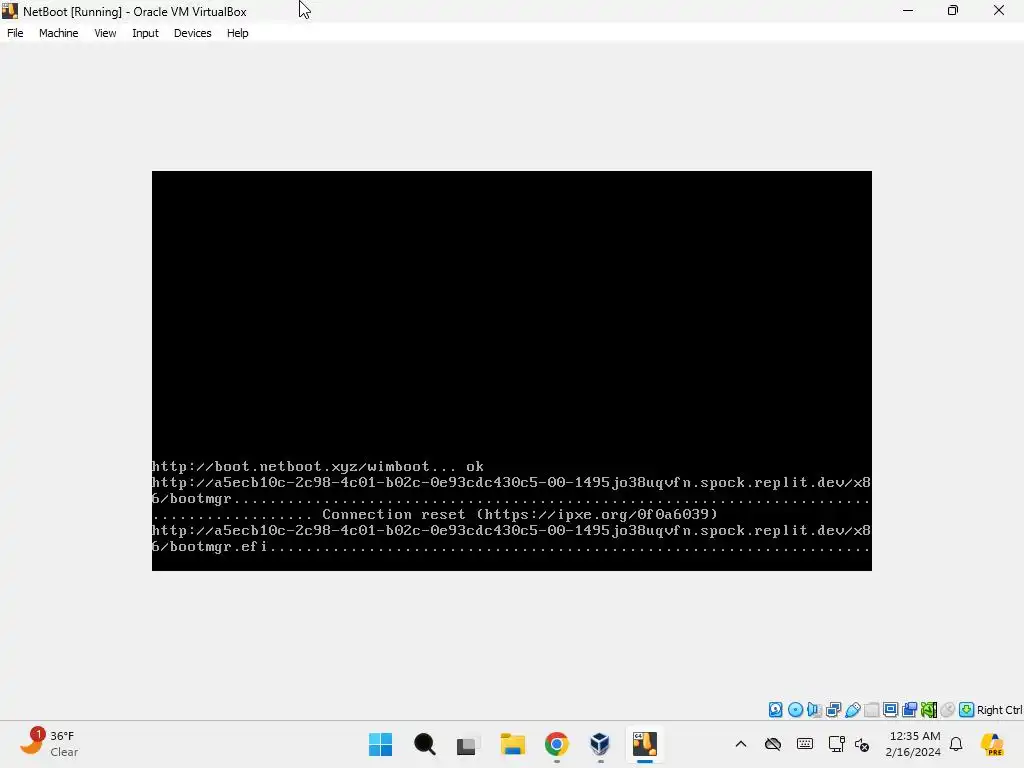The image size is (1024, 768).
Task: Click the VirtualBox window title icon
Action: [x=10, y=11]
